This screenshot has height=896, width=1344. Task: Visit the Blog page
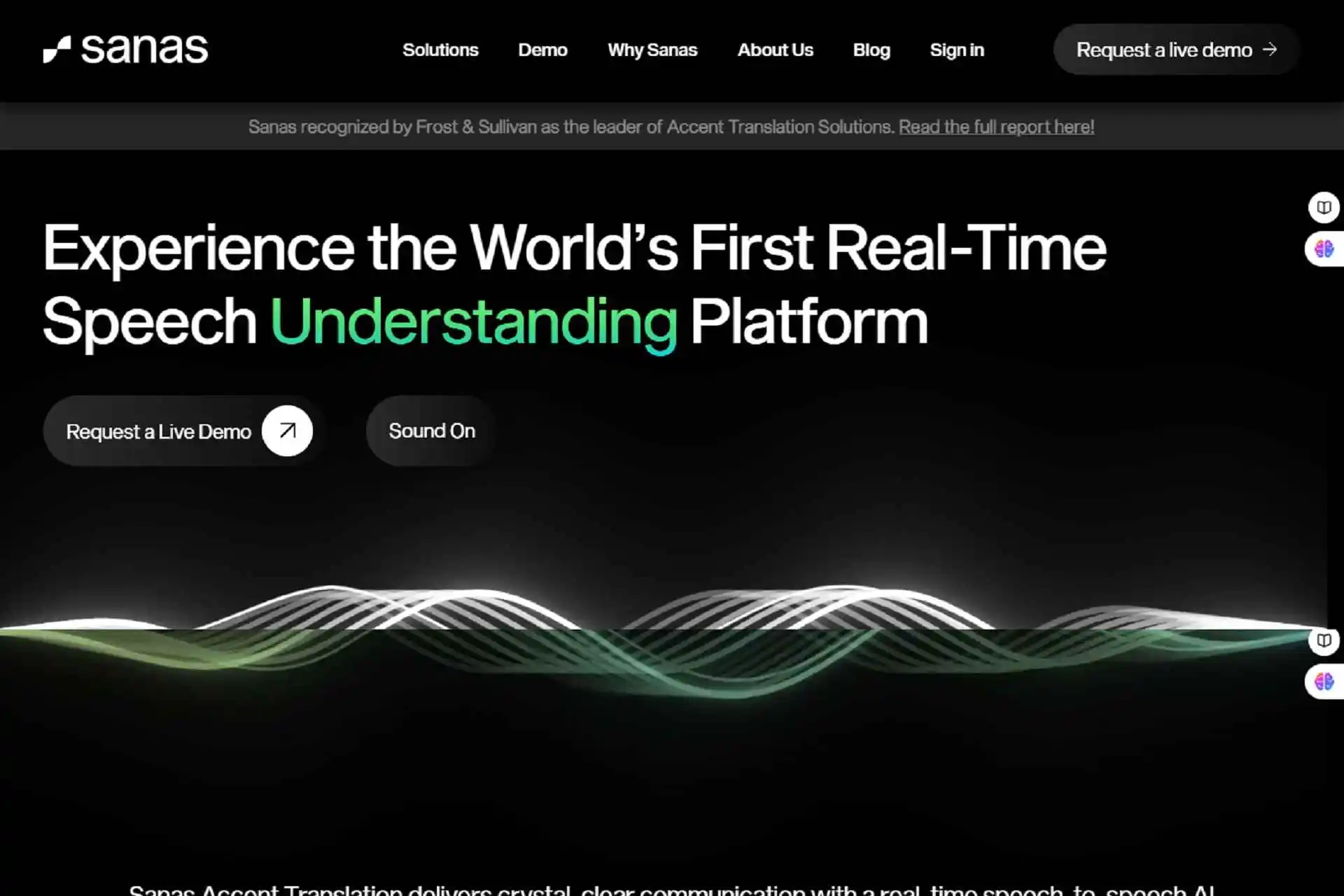click(x=871, y=50)
